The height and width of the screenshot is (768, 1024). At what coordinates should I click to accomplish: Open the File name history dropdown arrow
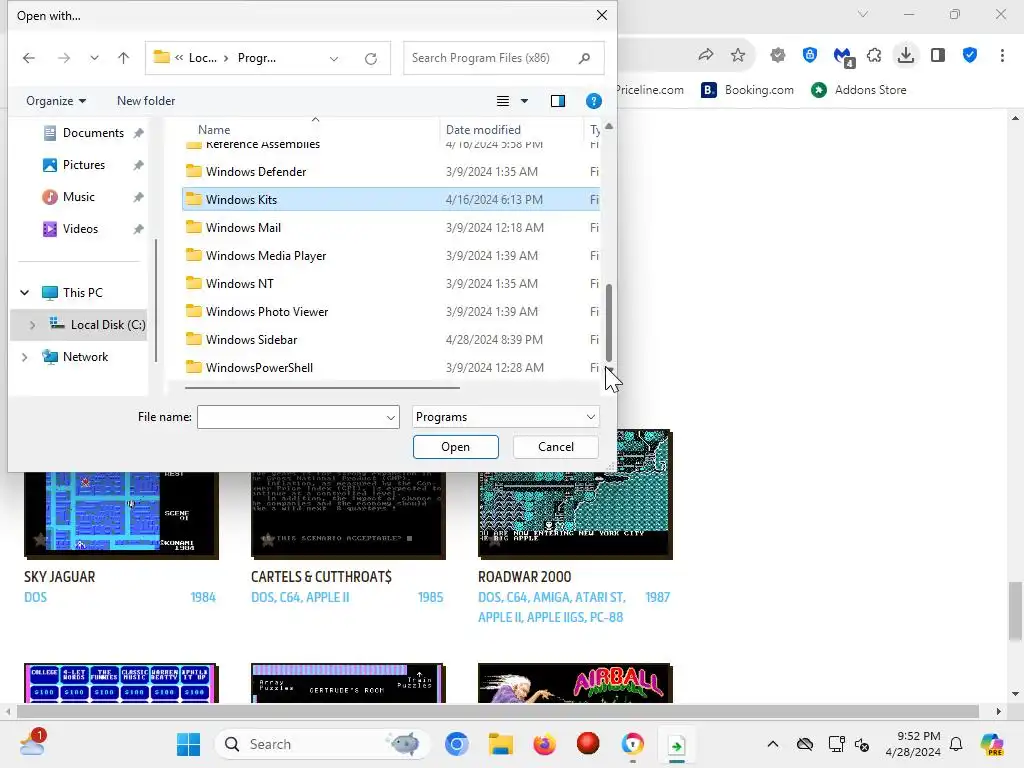[x=391, y=417]
